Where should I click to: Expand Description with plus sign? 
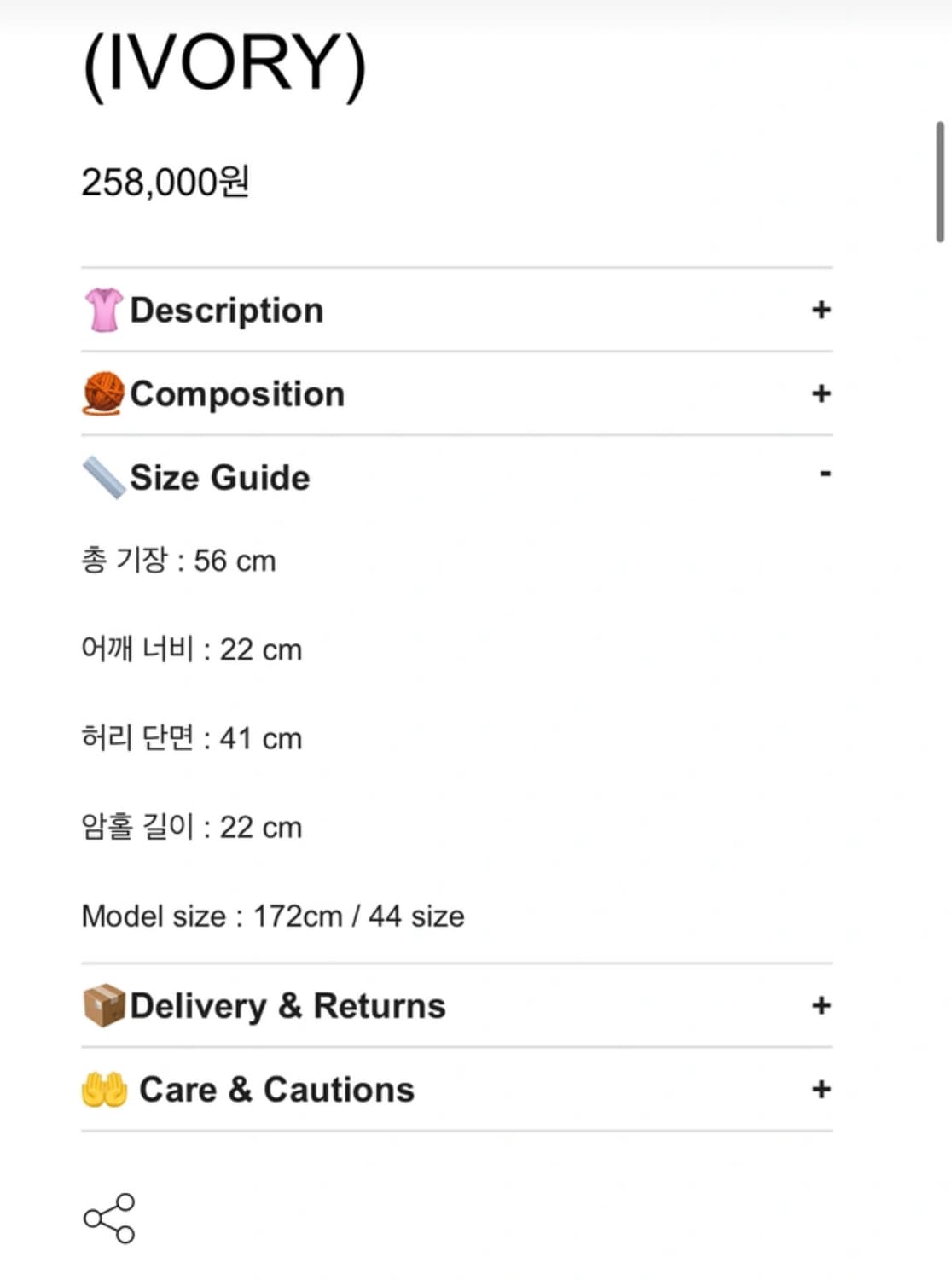tap(821, 310)
